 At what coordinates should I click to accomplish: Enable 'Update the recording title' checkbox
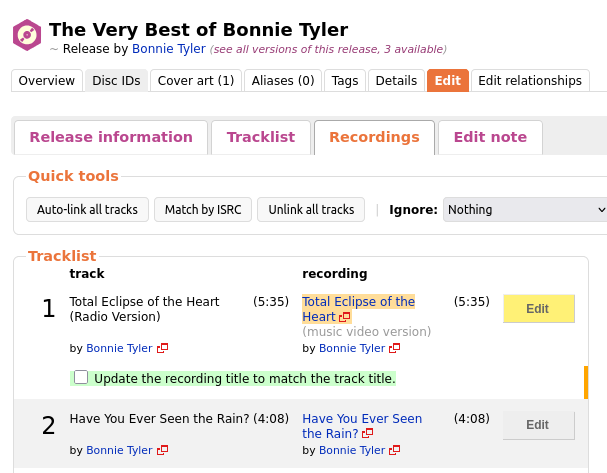(x=81, y=377)
